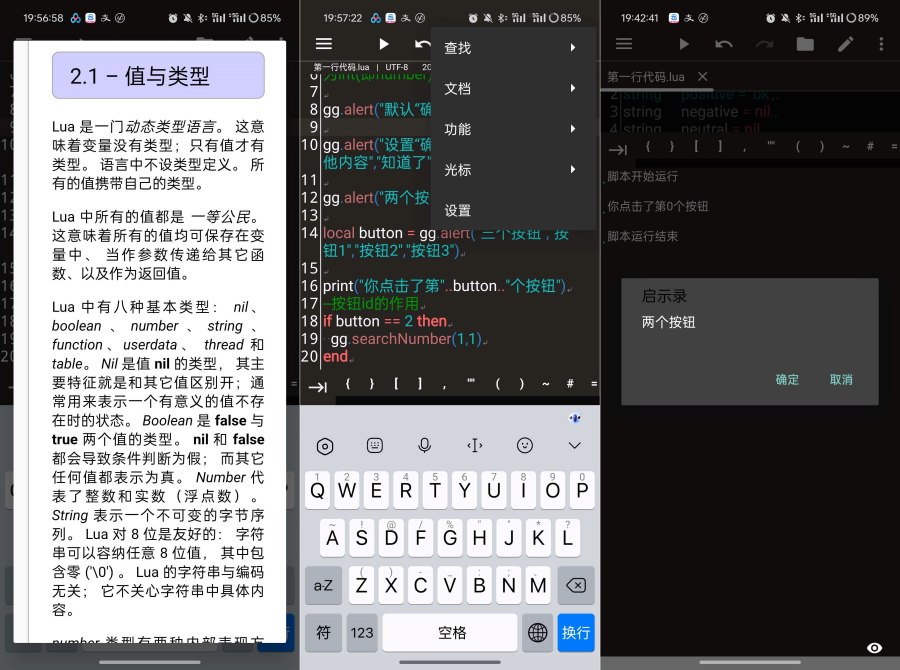
Task: Switch input method with the globe key
Action: click(537, 632)
